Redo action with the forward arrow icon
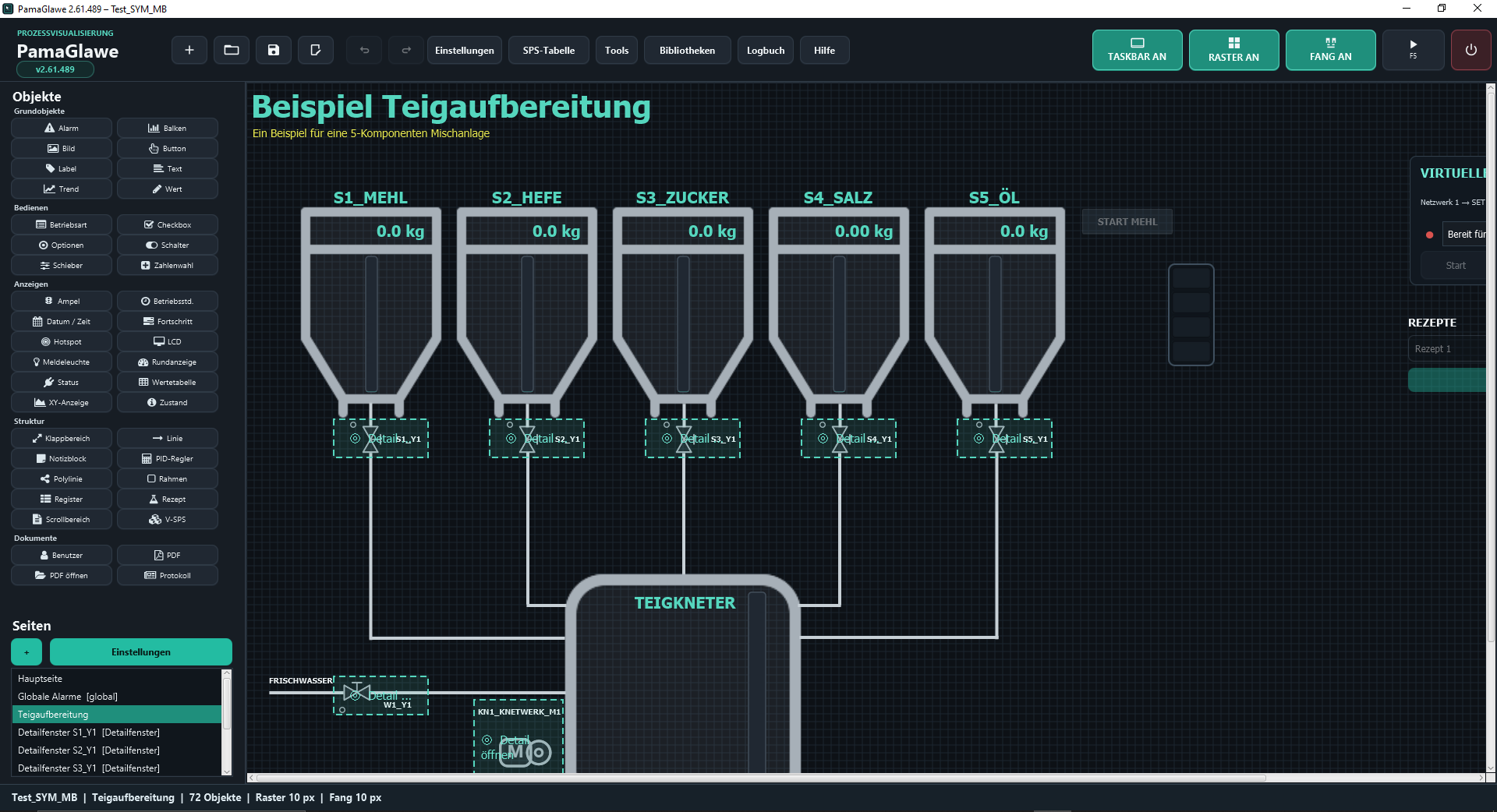 tap(406, 51)
